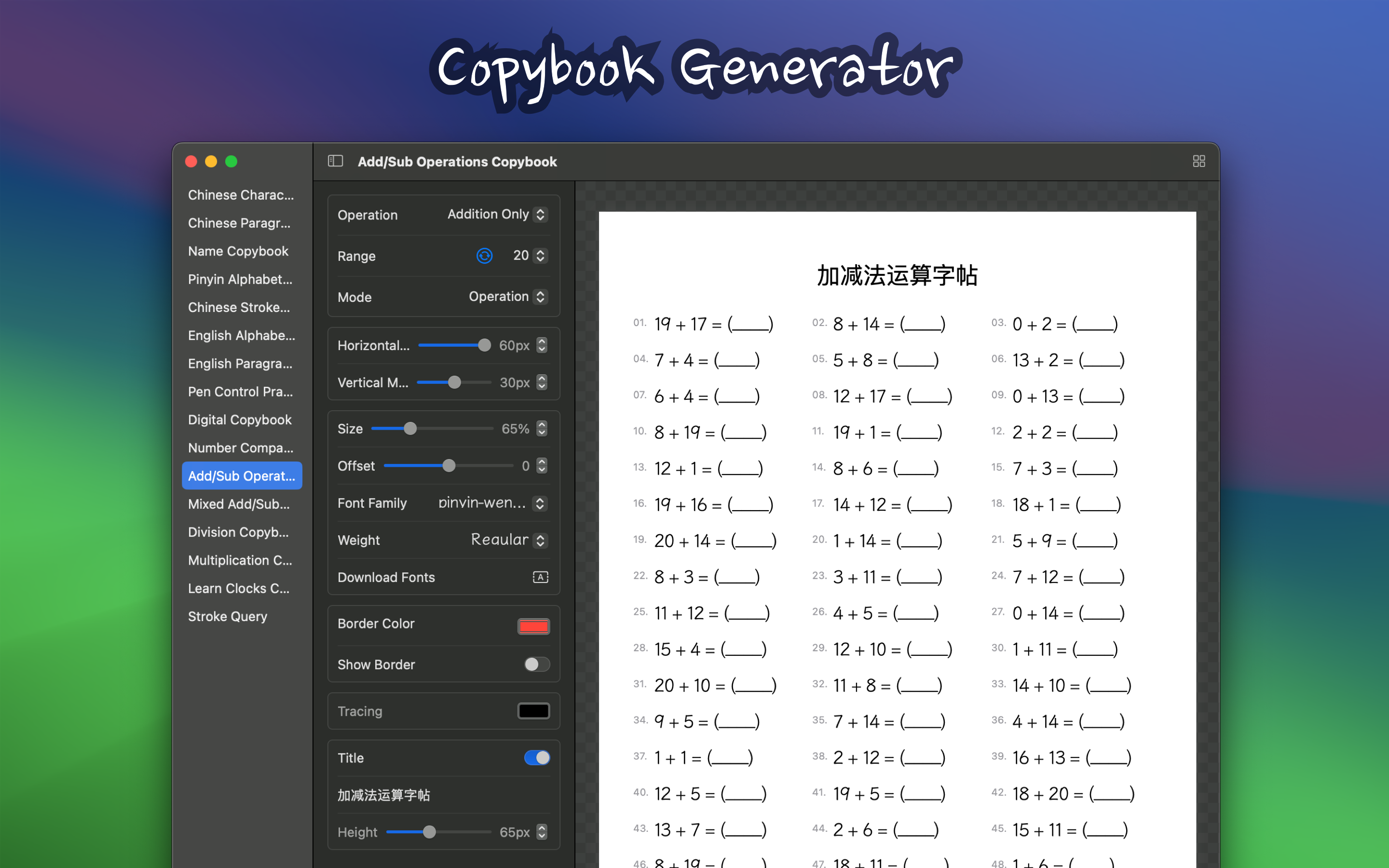Click the sidebar panel toggle icon
1389x868 pixels.
coord(335,161)
